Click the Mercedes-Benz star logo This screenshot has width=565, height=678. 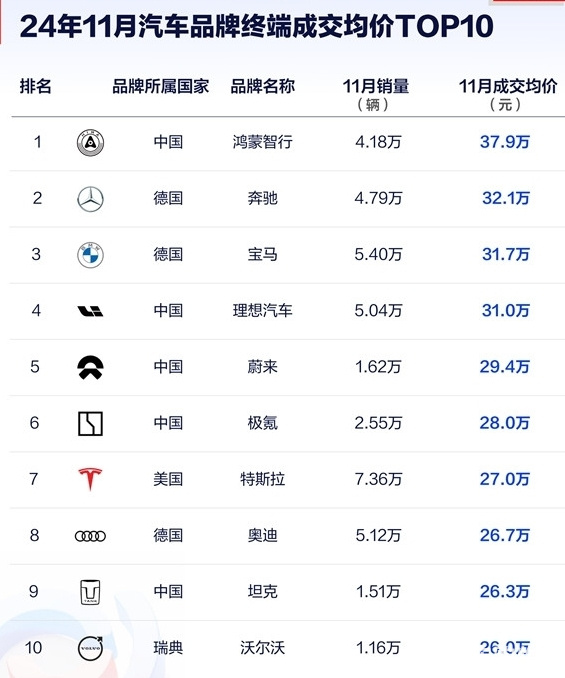(90, 199)
